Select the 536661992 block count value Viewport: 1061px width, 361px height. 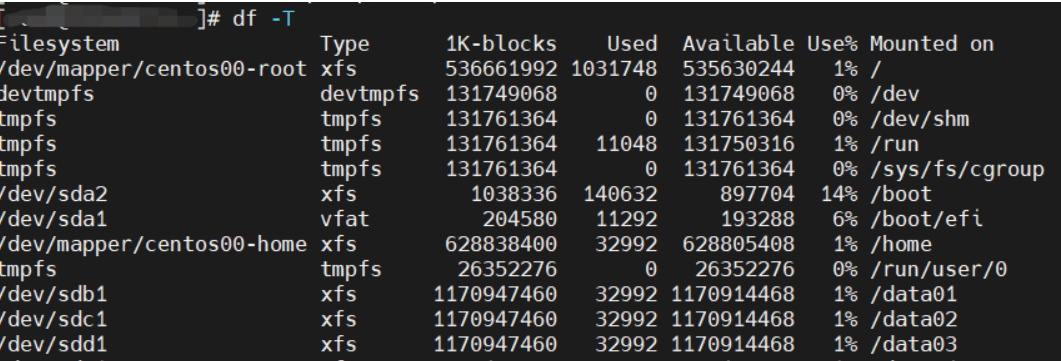pos(501,69)
